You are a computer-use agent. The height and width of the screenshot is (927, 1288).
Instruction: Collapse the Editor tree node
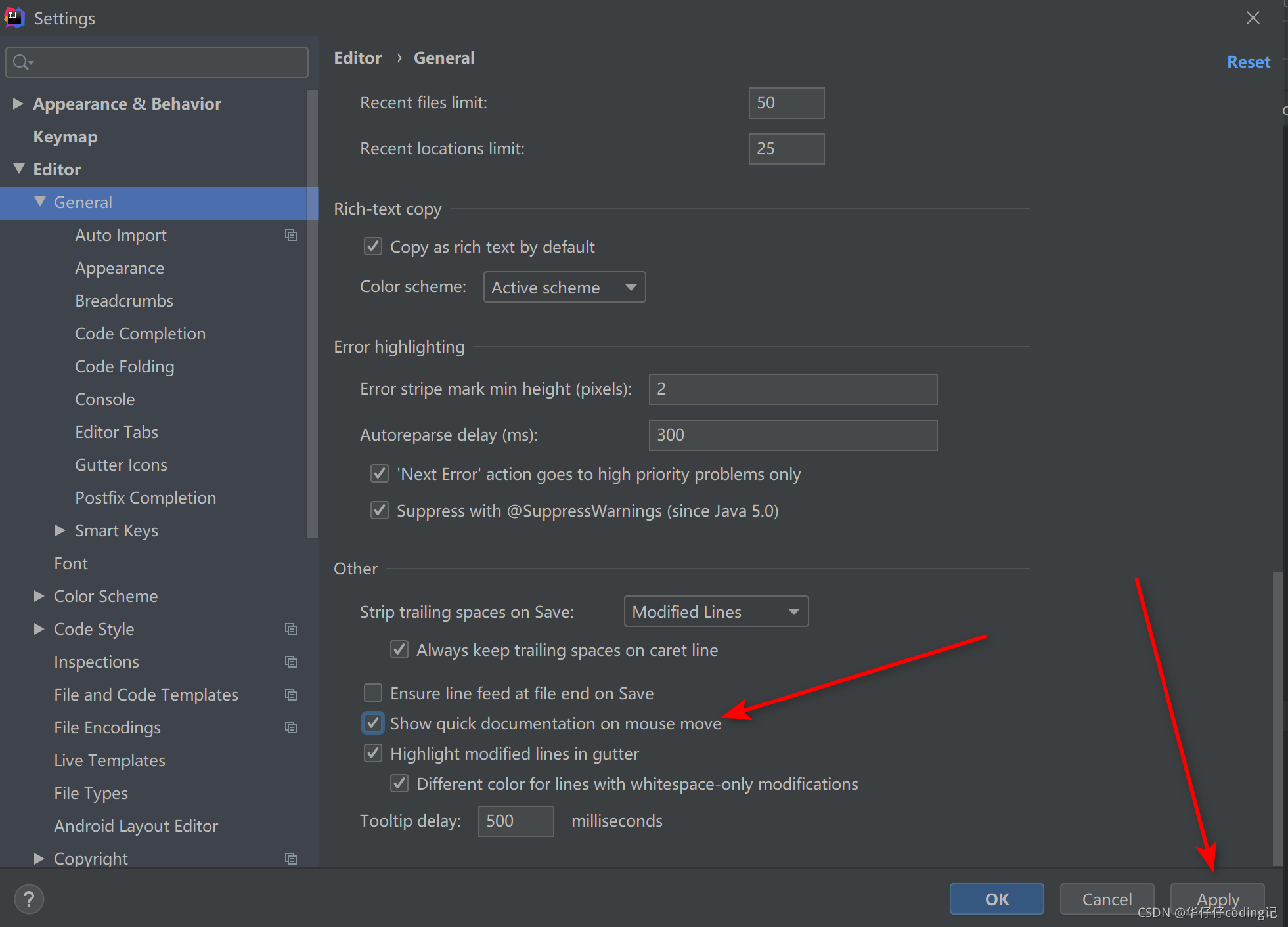tap(18, 169)
